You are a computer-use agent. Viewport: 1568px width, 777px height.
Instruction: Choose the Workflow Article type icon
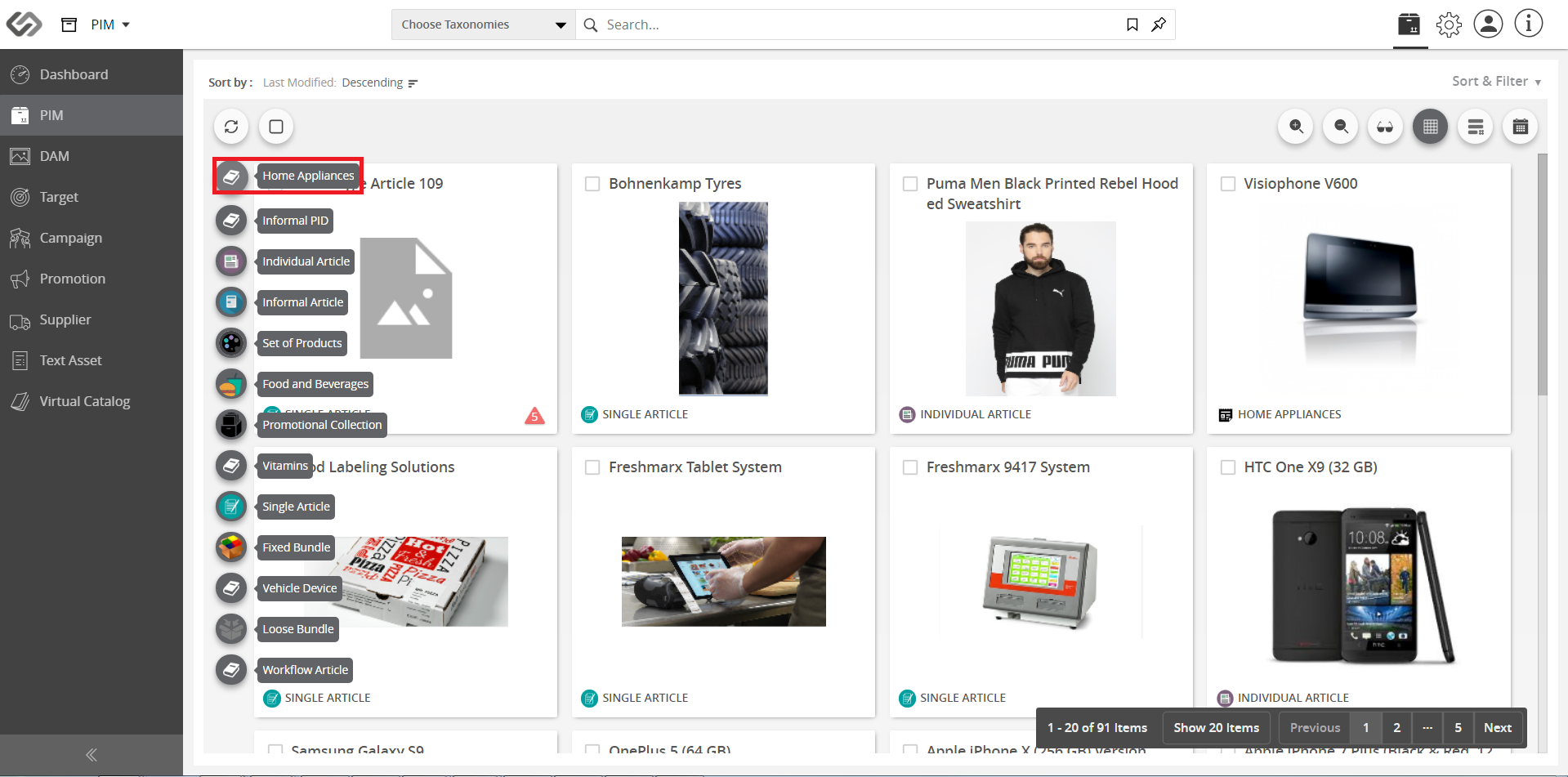click(x=231, y=670)
